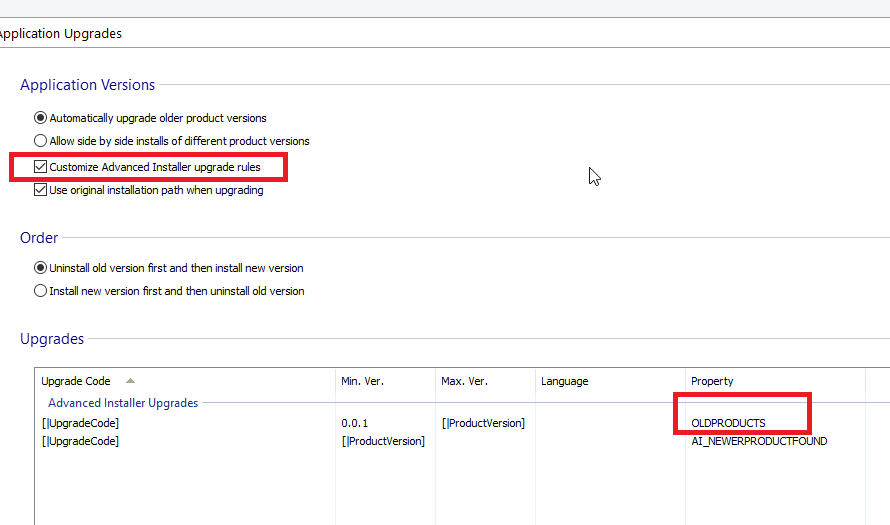Select the AI_NEWERPRODUCTFOUND property cell
Screen dimensions: 890x525
point(759,441)
